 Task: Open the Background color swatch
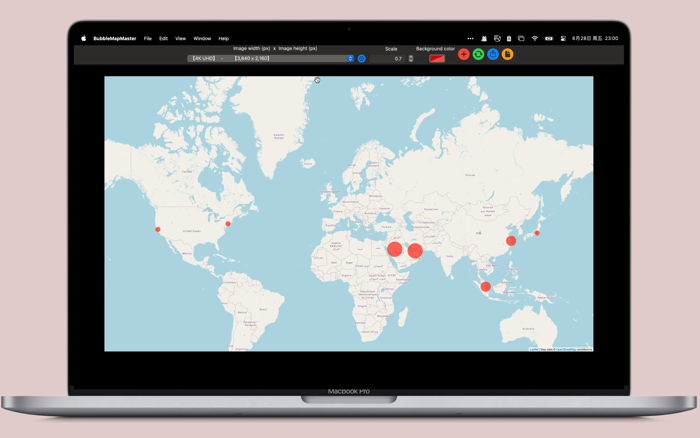[437, 58]
